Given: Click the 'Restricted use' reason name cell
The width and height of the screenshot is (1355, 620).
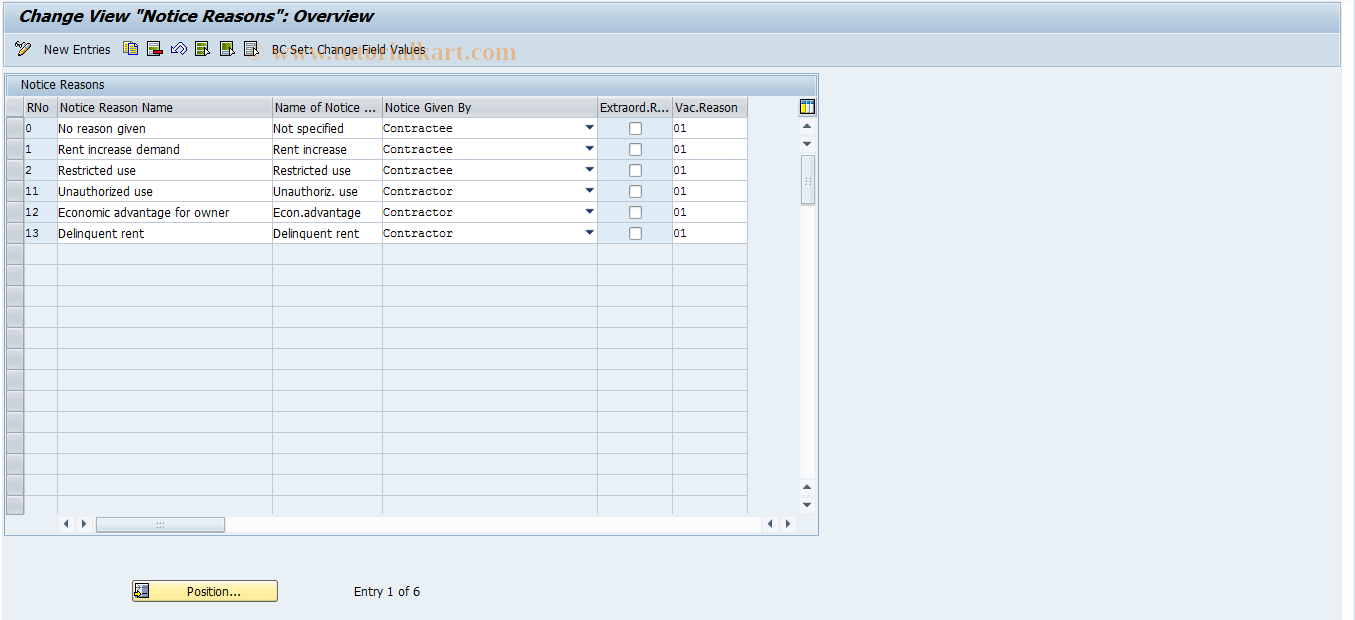Looking at the screenshot, I should coord(164,170).
